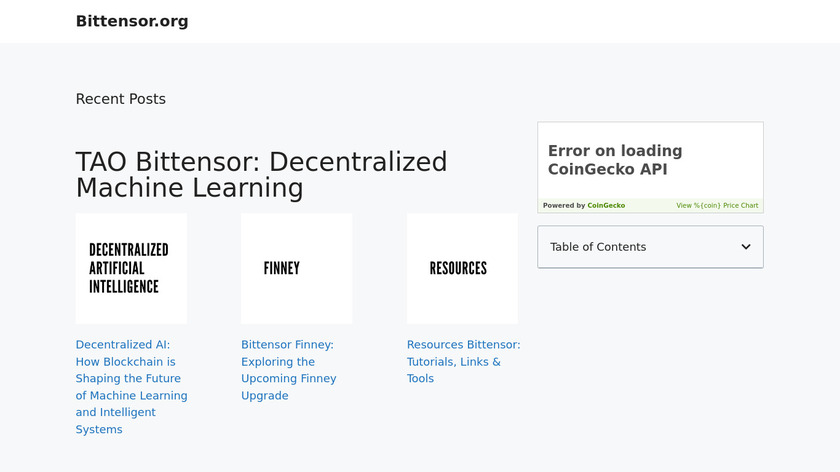Expand the Table of Contents chevron arrow
Image resolution: width=840 pixels, height=472 pixels.
(x=746, y=247)
